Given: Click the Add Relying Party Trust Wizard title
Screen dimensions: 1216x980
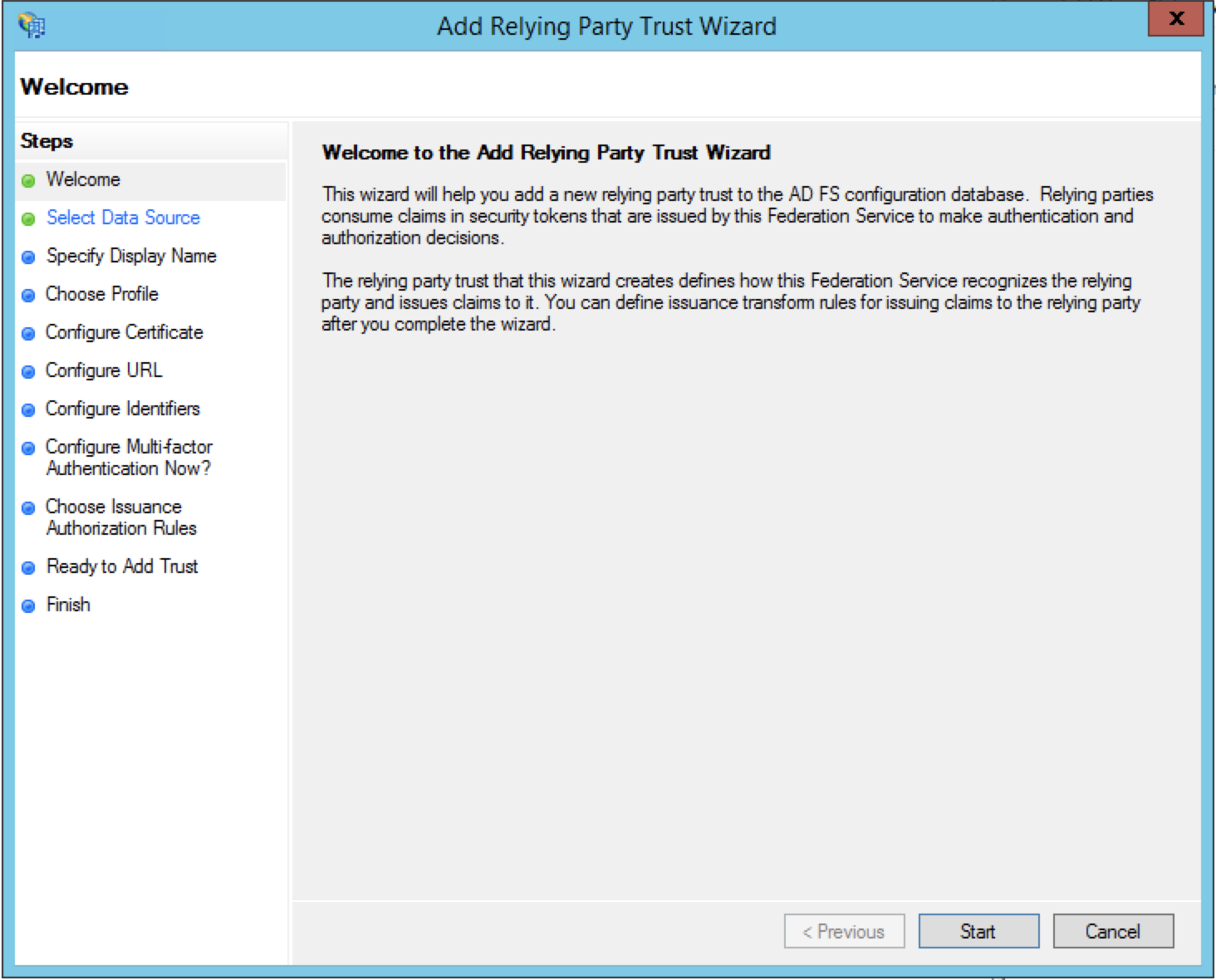Looking at the screenshot, I should coord(606,27).
